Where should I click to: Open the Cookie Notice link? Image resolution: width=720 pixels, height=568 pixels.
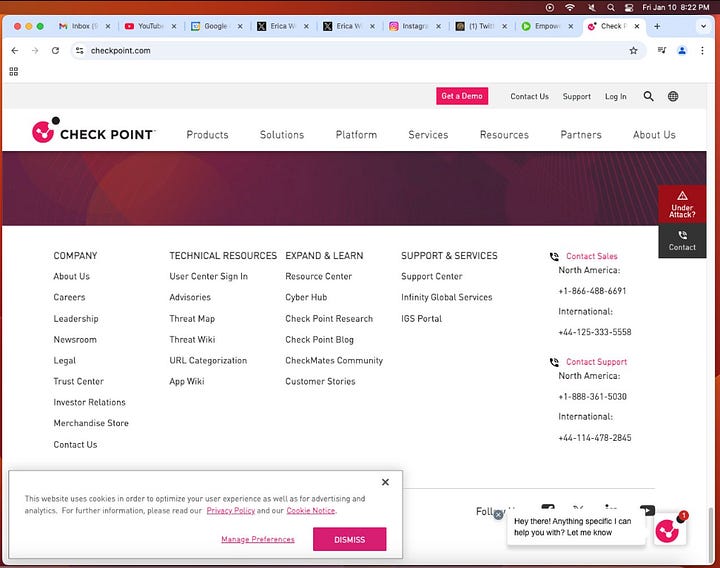pos(311,511)
